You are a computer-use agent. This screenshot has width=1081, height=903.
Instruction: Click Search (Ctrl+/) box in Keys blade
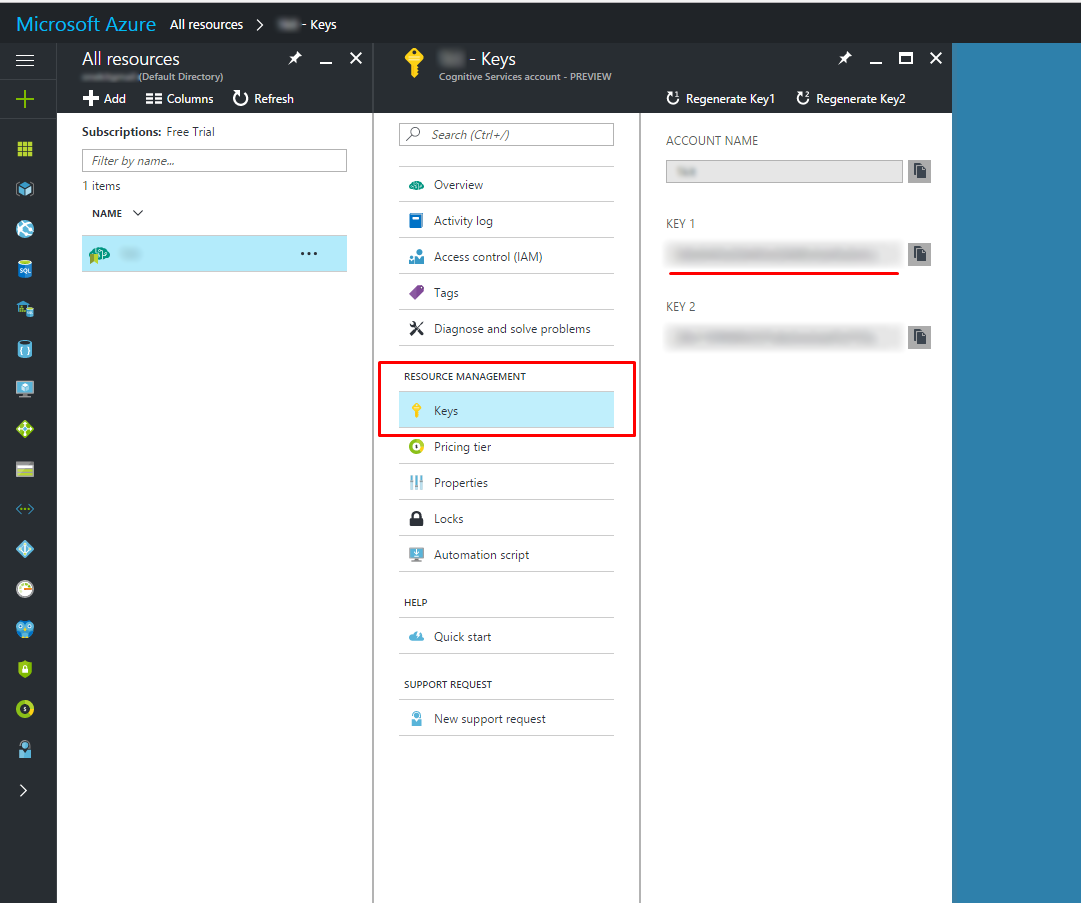(x=506, y=134)
